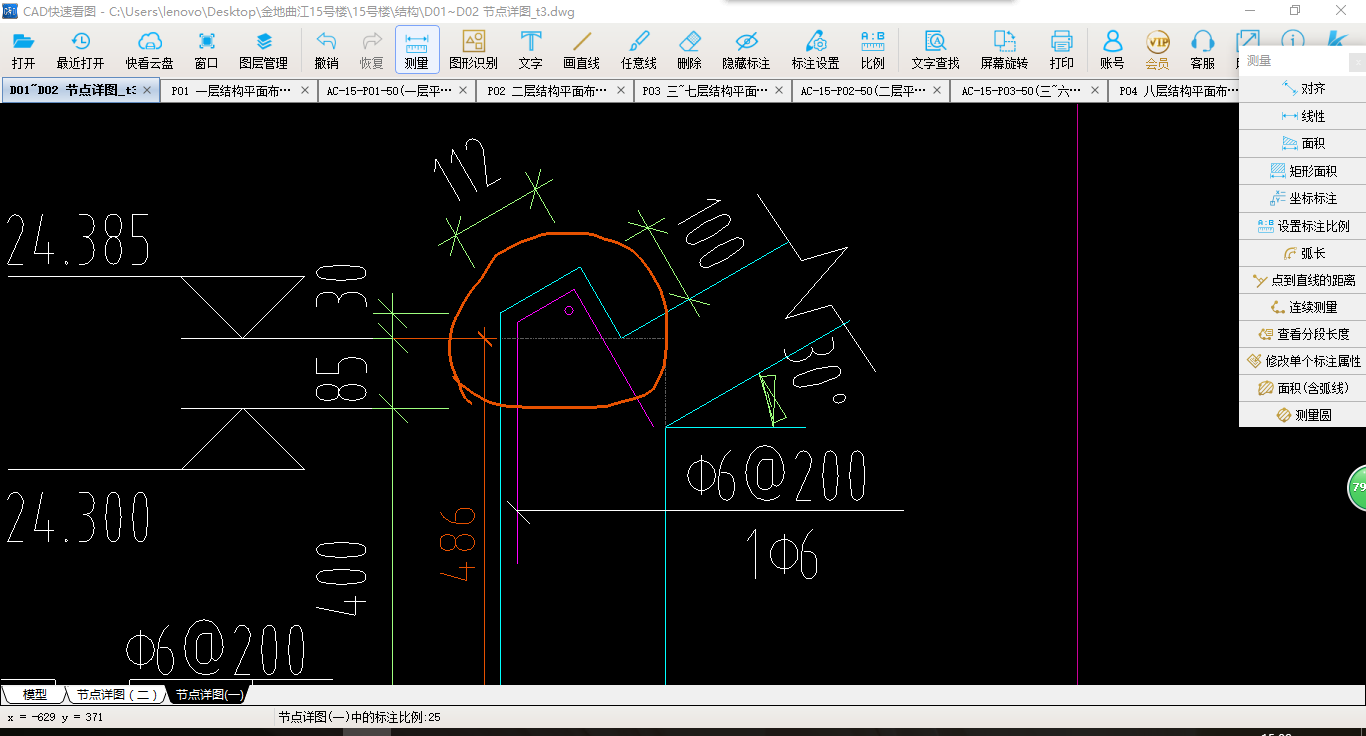Open the 最近打开 recent files list
This screenshot has width=1366, height=736.
click(80, 49)
